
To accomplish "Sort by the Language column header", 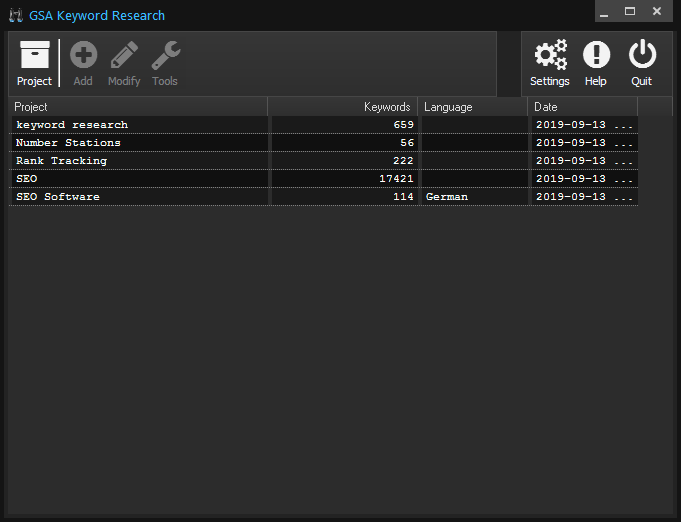I will [x=472, y=107].
